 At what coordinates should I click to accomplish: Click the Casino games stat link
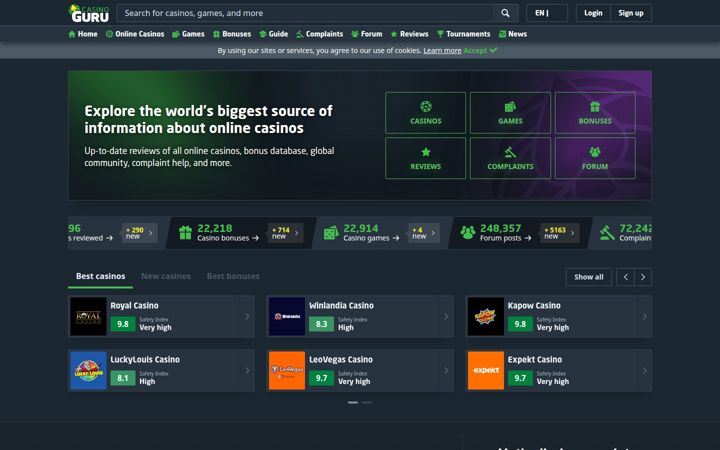pos(371,238)
